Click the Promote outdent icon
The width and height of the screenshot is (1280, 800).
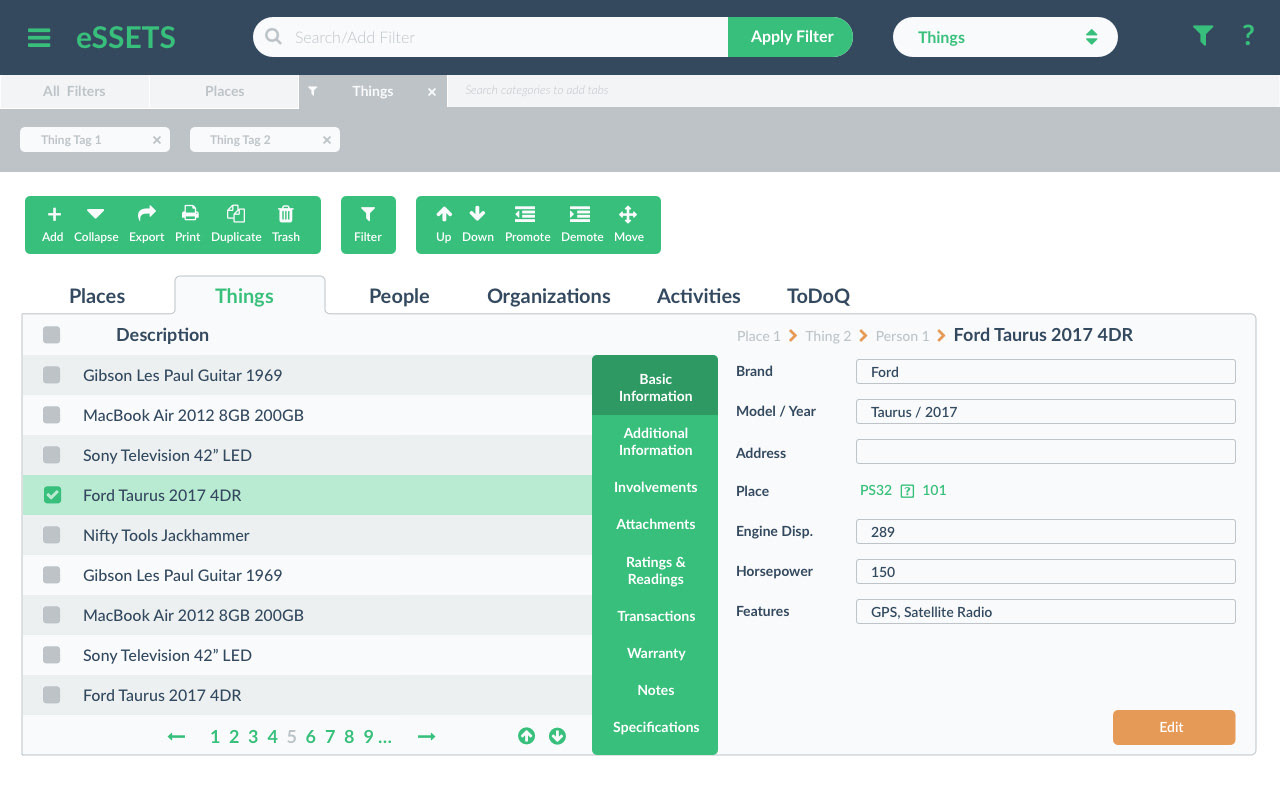pyautogui.click(x=526, y=214)
